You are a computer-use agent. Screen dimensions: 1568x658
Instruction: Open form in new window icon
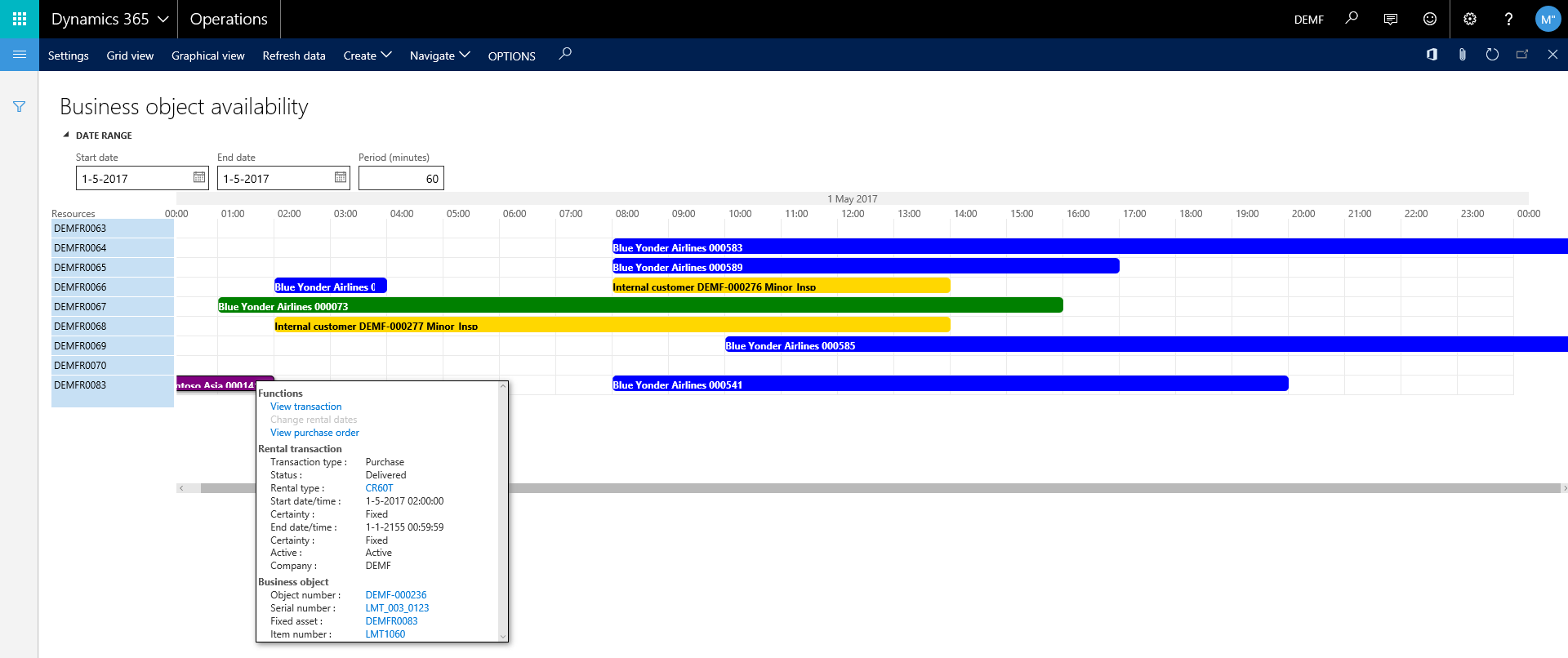click(x=1522, y=55)
